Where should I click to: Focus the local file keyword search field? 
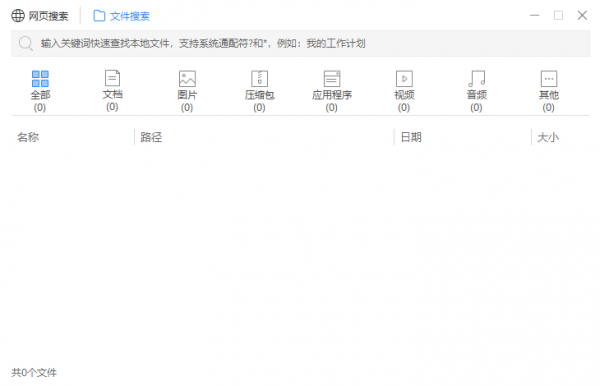[300, 43]
